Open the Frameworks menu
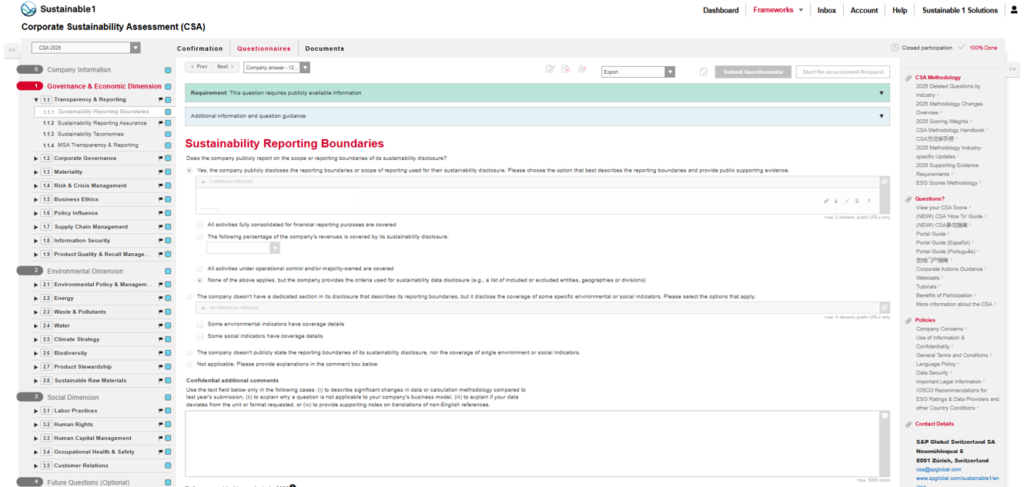Screen dimensions: 1024x487 click(x=776, y=10)
